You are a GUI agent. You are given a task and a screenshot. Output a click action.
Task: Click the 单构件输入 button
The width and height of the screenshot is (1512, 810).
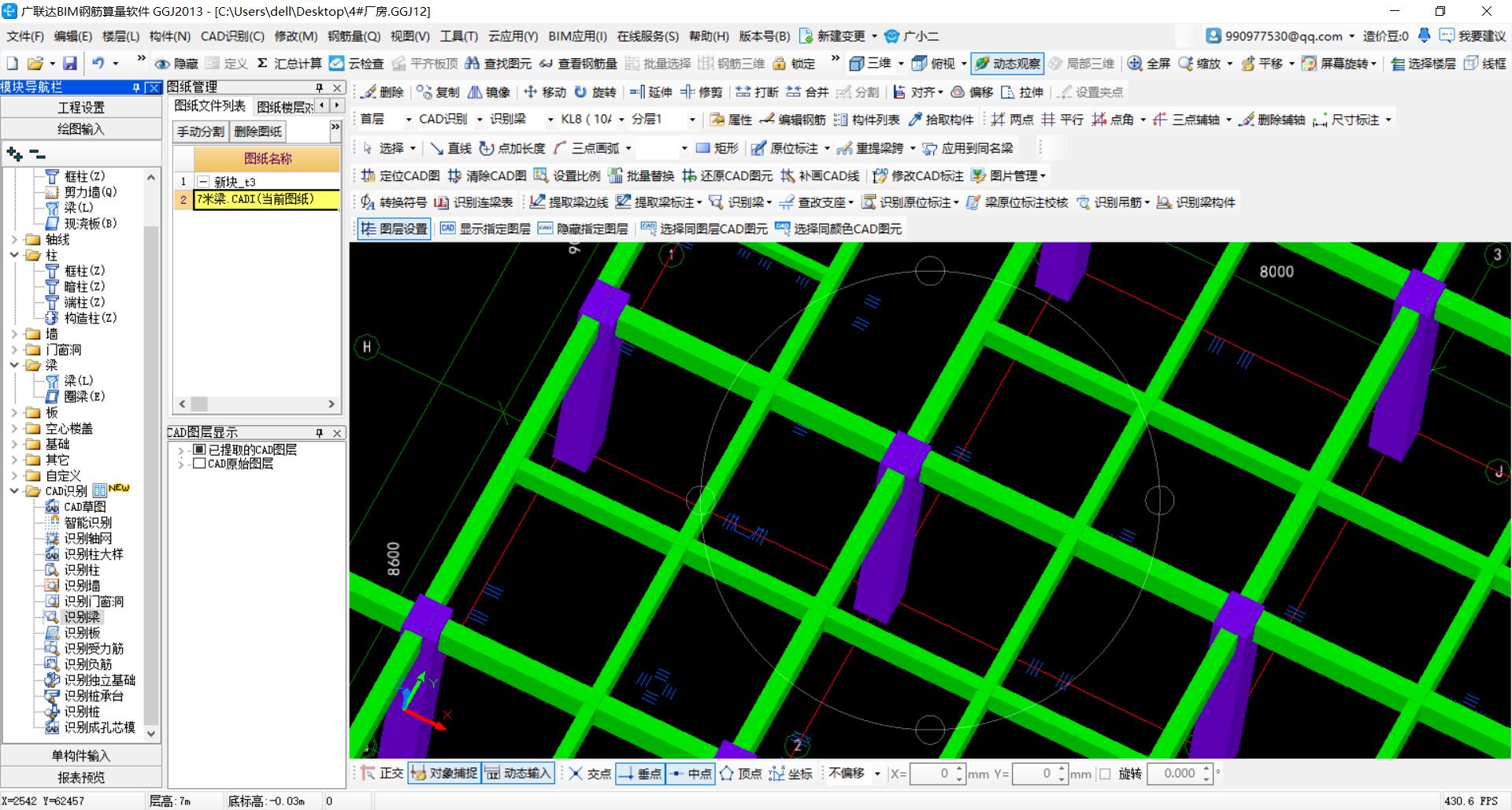pos(81,756)
